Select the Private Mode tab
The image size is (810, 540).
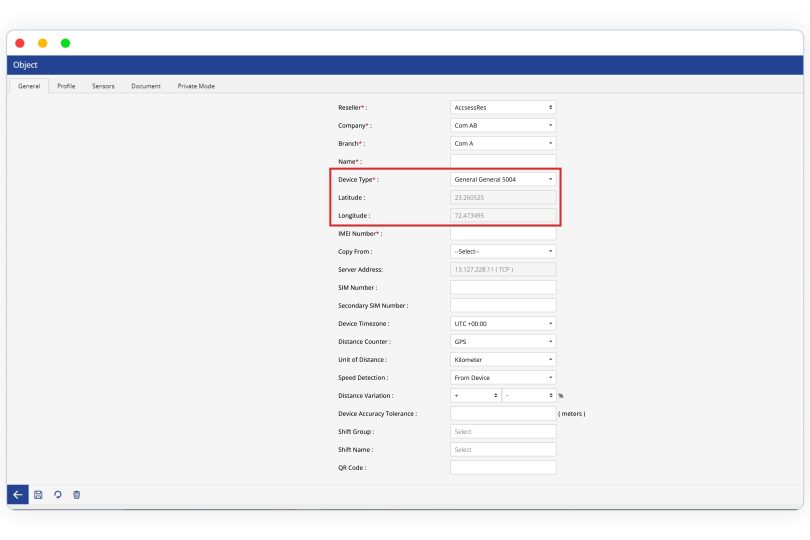(196, 86)
